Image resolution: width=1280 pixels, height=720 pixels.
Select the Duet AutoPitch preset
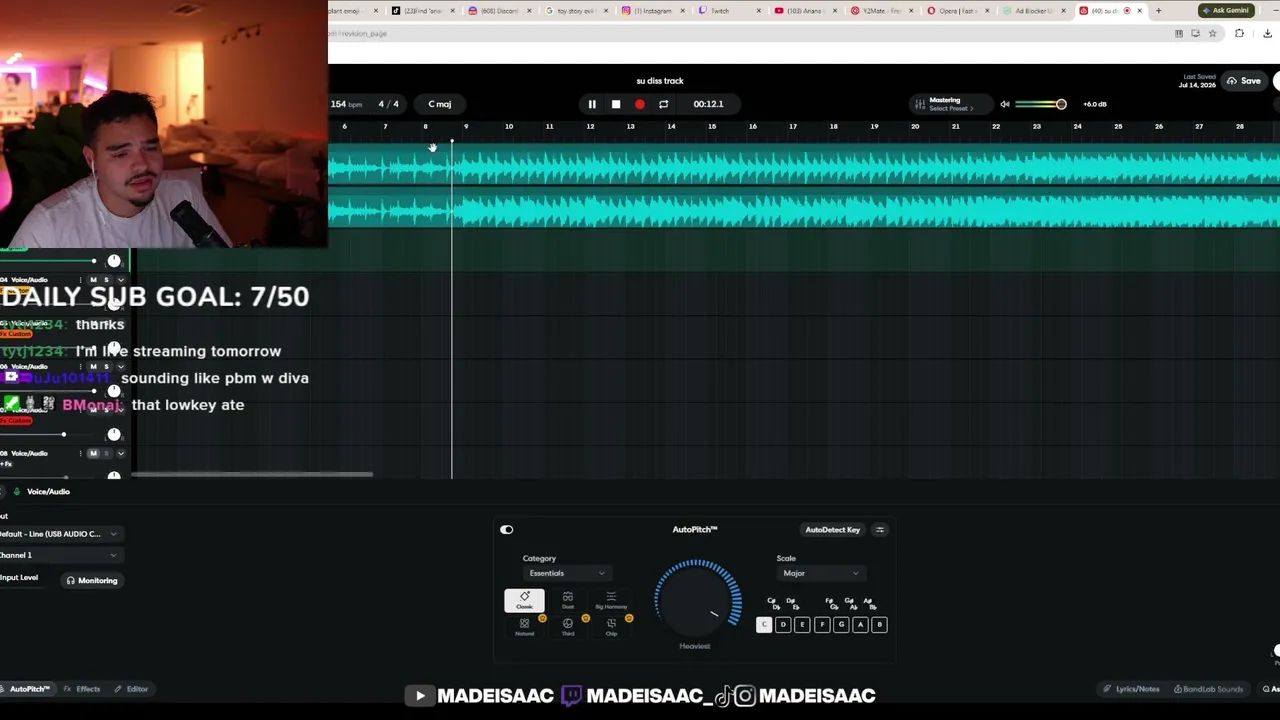pos(568,600)
